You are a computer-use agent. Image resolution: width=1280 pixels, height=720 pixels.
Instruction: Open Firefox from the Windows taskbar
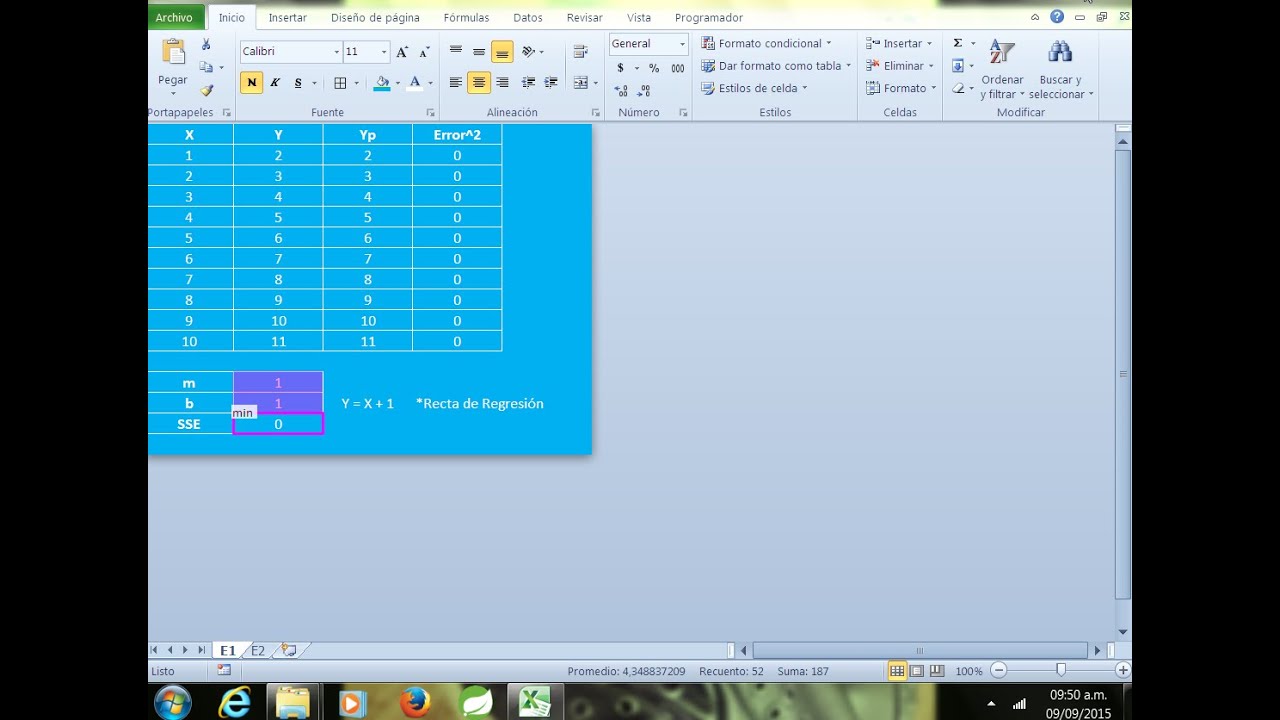tap(414, 703)
